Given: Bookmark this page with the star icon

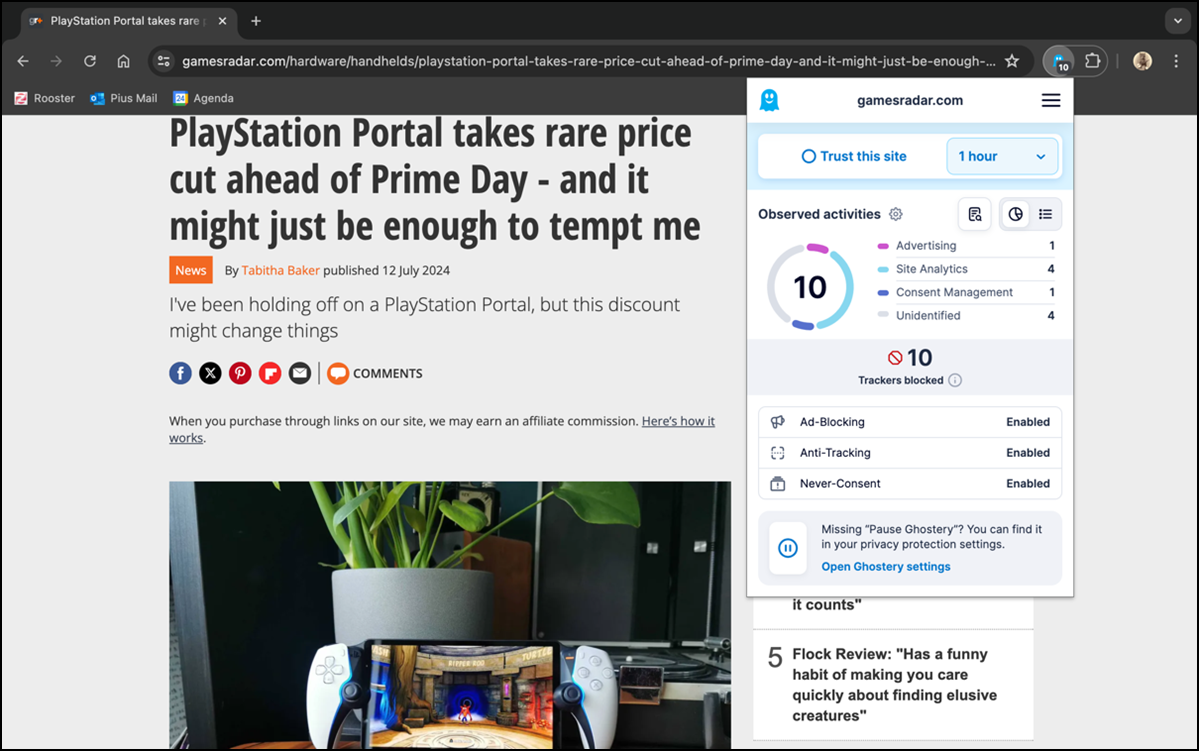Looking at the screenshot, I should point(1012,61).
